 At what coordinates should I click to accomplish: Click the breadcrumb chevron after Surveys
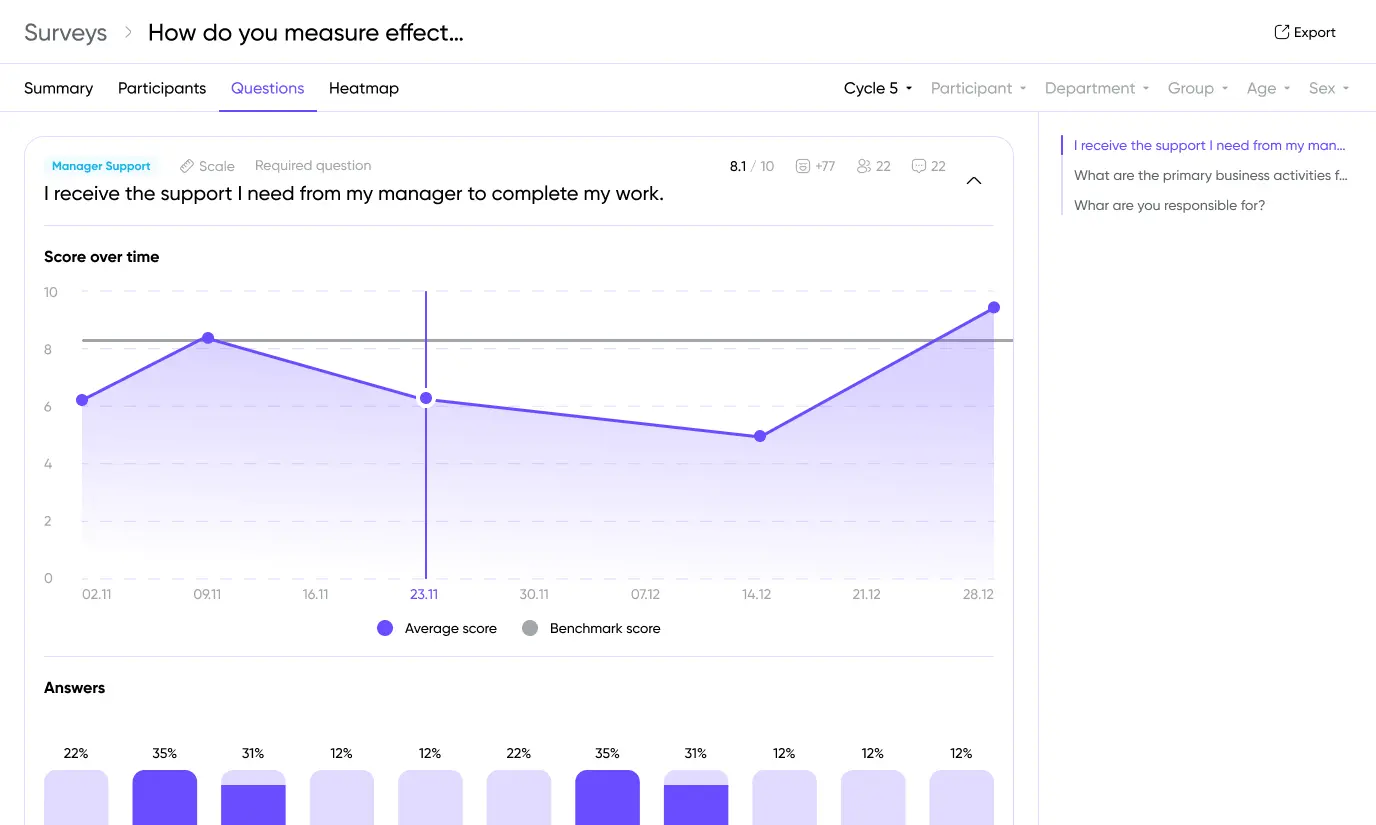click(128, 32)
